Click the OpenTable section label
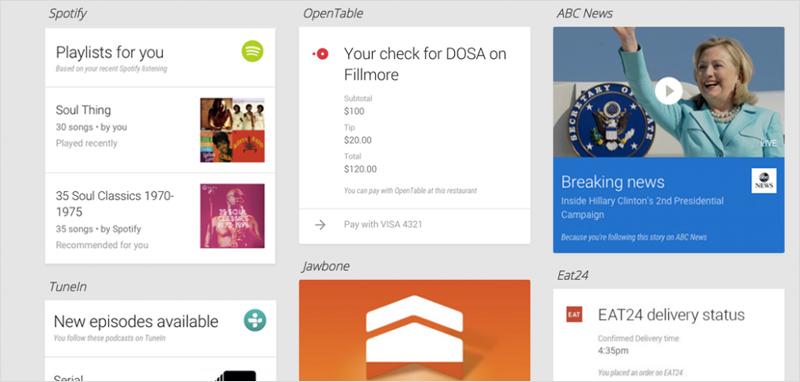This screenshot has height=382, width=800. tap(333, 13)
